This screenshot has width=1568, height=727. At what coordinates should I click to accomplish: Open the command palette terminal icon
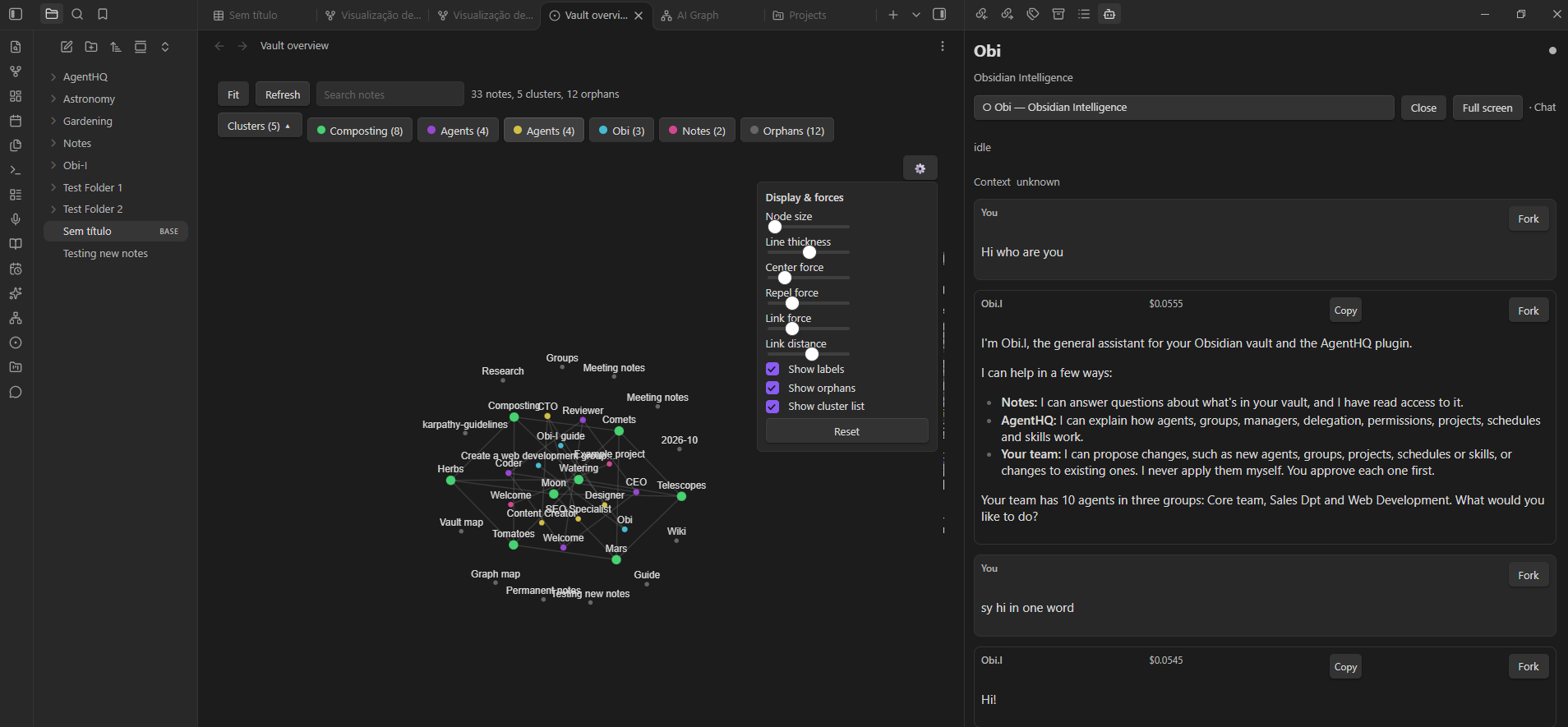tap(16, 170)
